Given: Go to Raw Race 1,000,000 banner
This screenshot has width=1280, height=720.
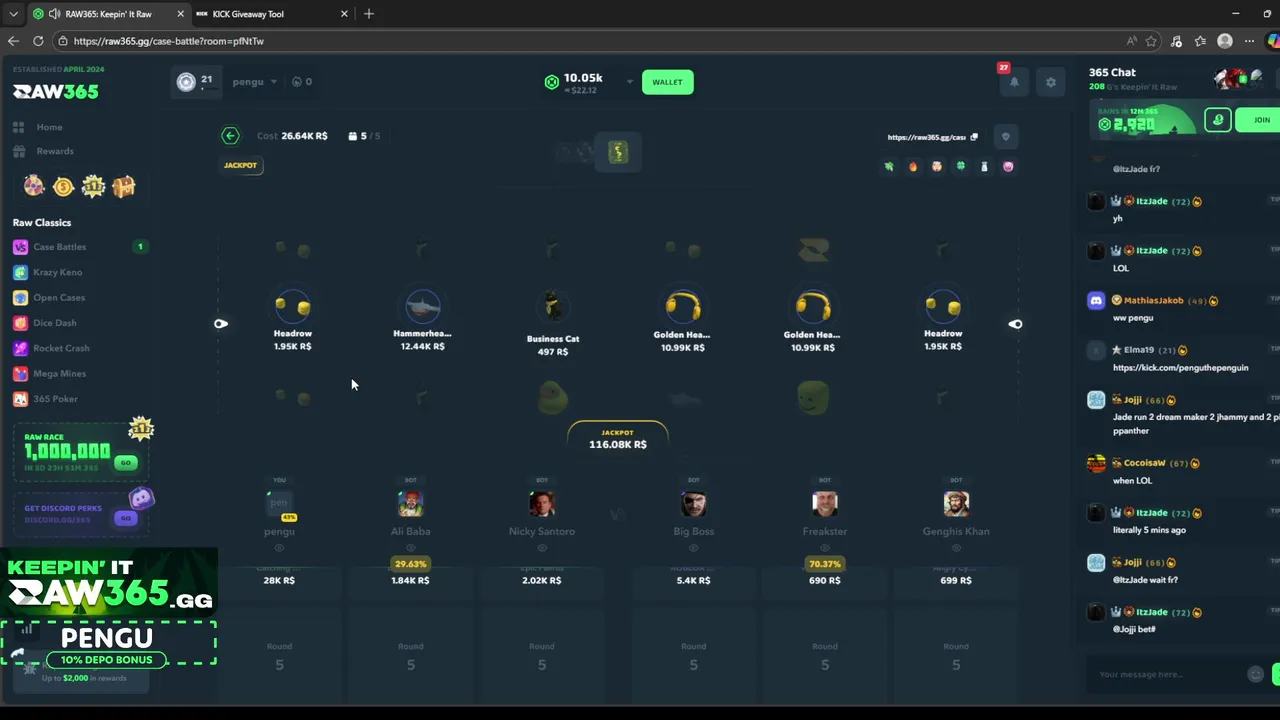Looking at the screenshot, I should [x=81, y=452].
